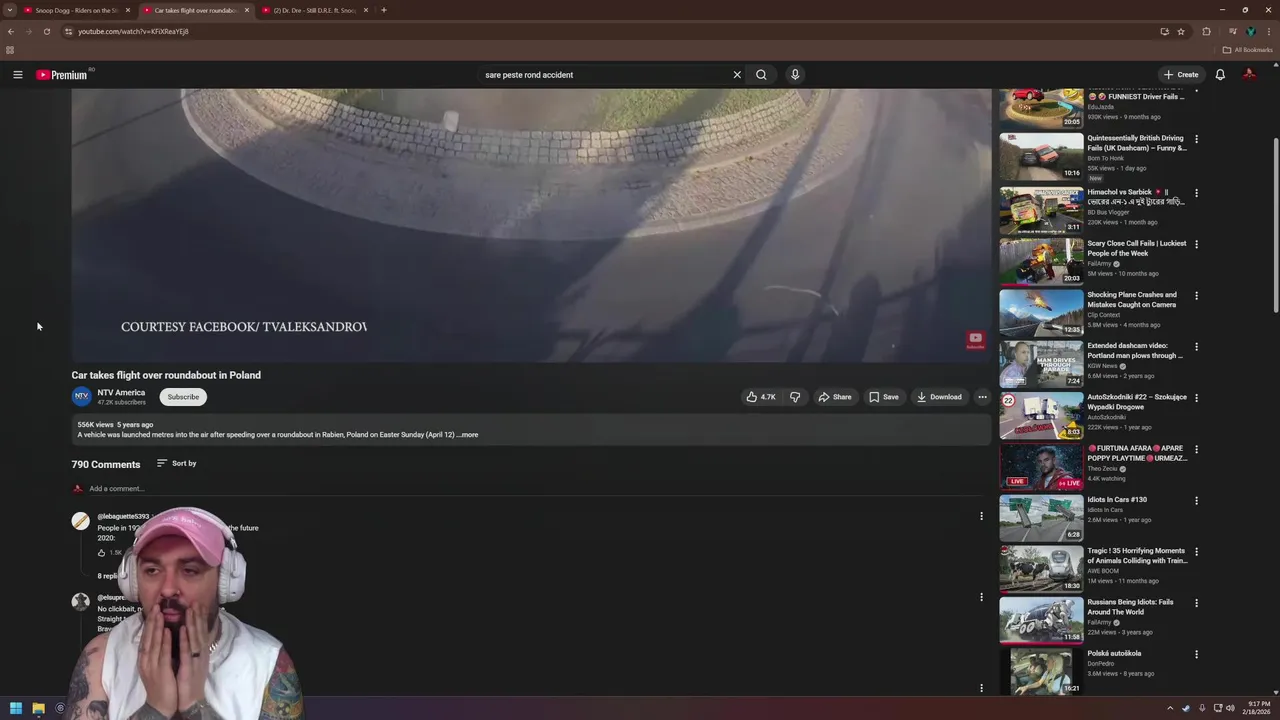This screenshot has height=720, width=1280.
Task: Open Tragic 35 Horrifying Moments thumbnail
Action: [x=1041, y=569]
